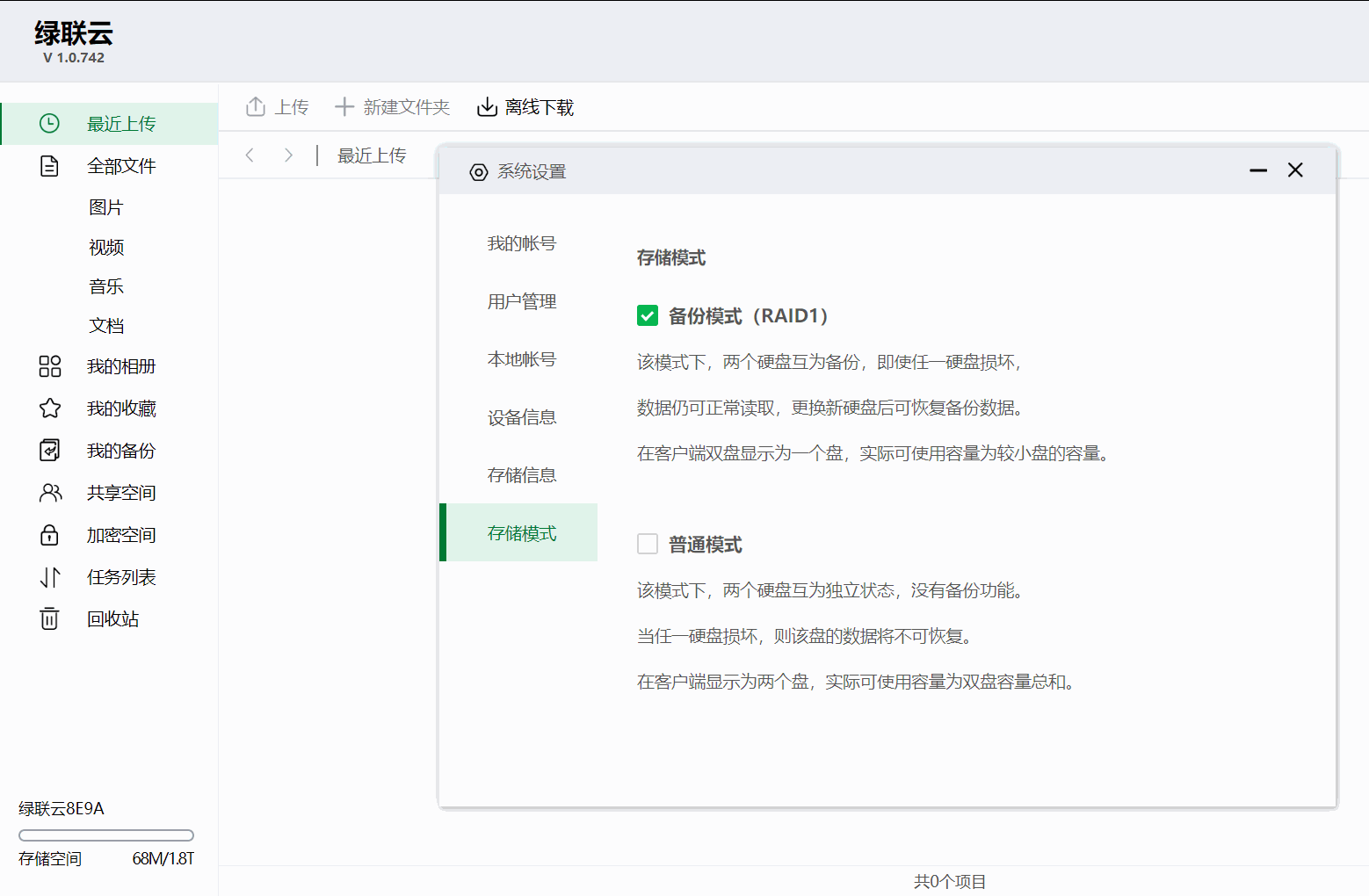Select the 存储模式 settings tab
The width and height of the screenshot is (1369, 896).
[x=518, y=532]
